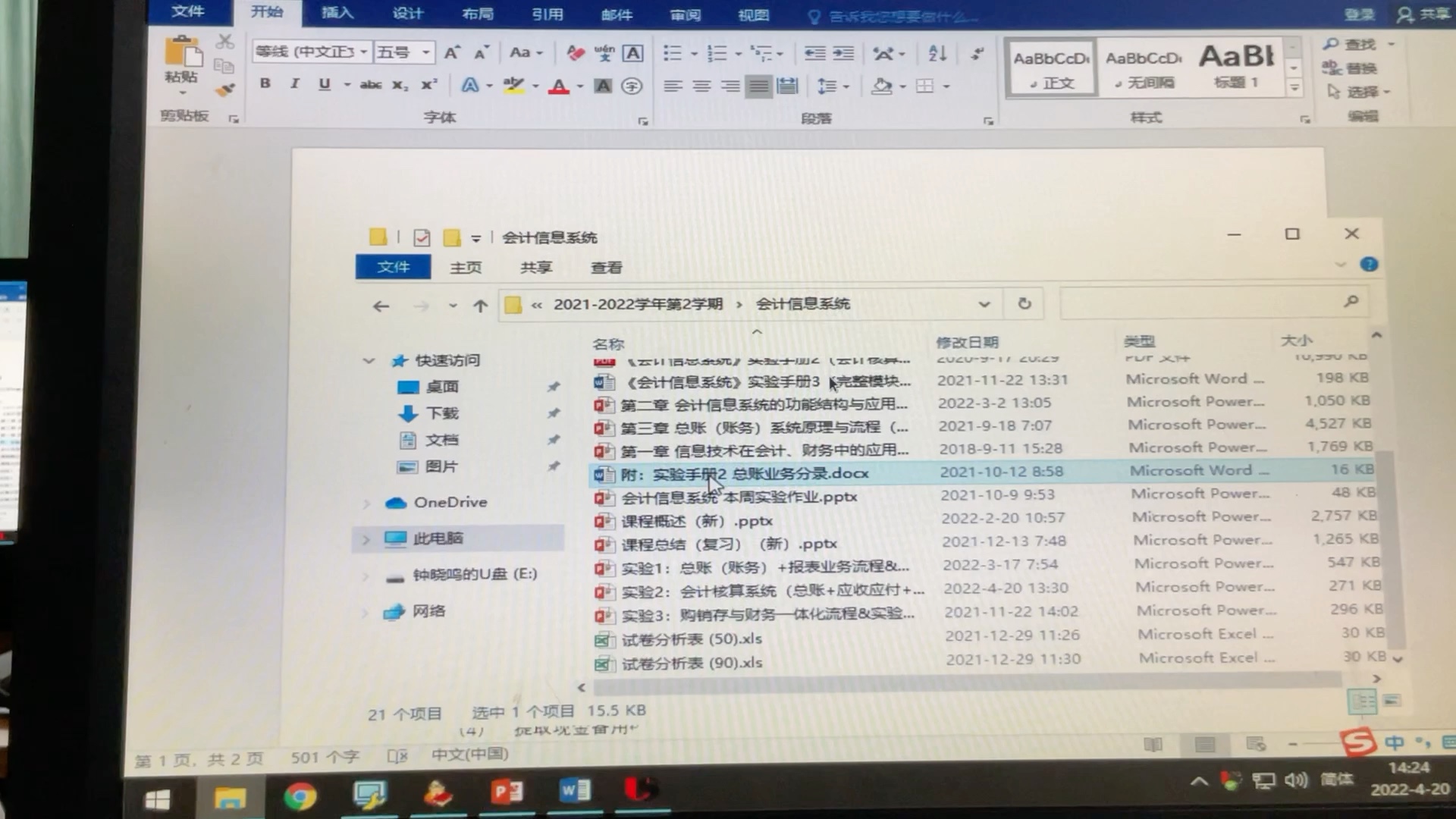The height and width of the screenshot is (819, 1456).
Task: Click the Explorer Up one level arrow
Action: point(480,306)
